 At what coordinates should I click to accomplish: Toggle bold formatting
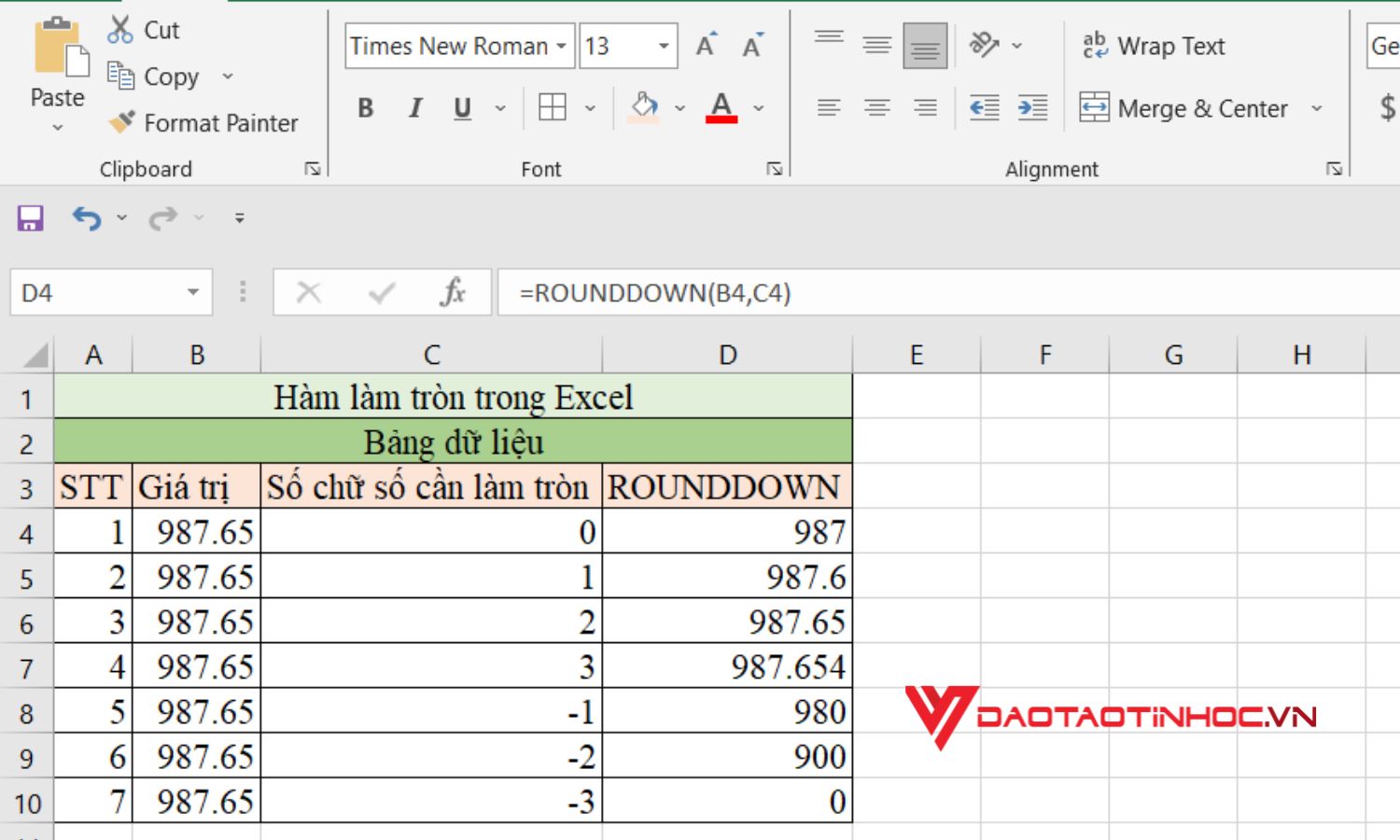point(365,107)
